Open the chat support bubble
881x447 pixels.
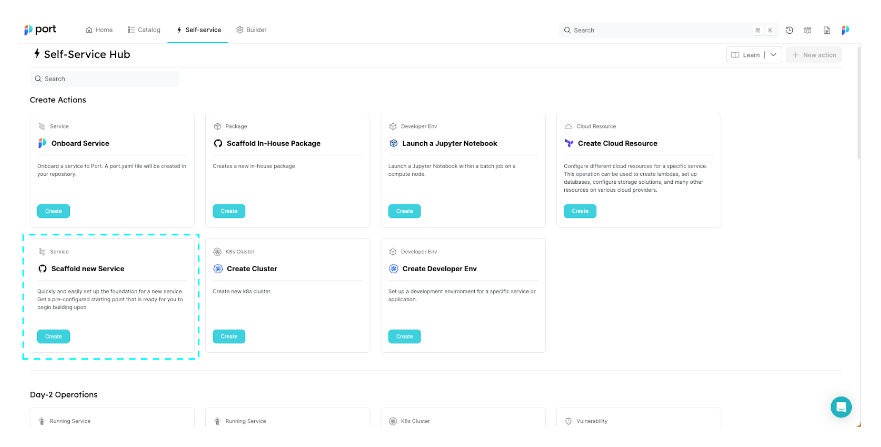[x=841, y=406]
